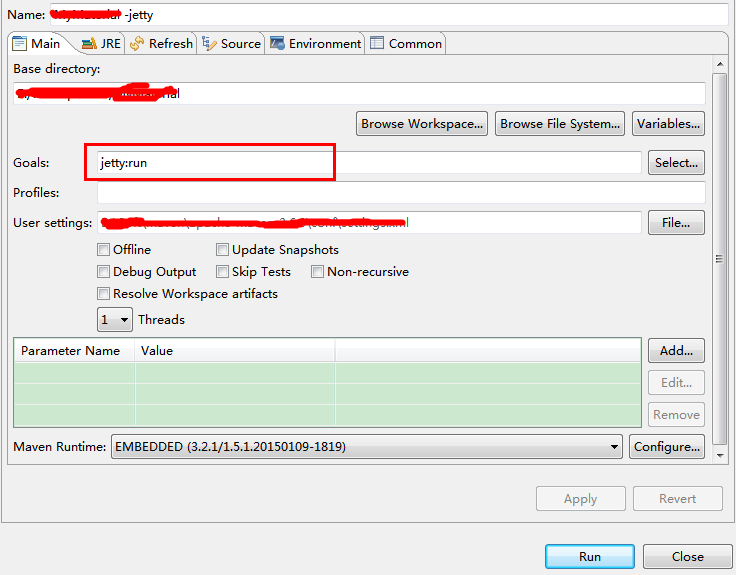Open the Refresh tab

tap(161, 44)
